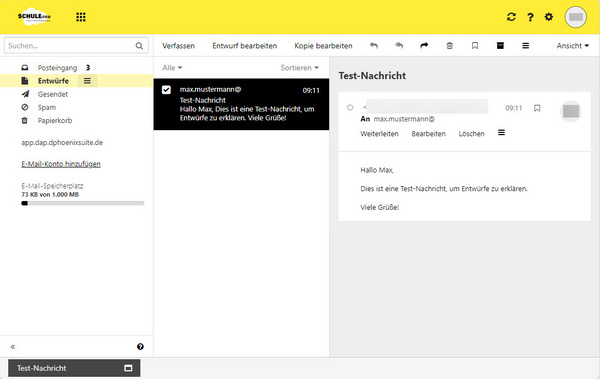Screen dimensions: 600x379
Task: Click the refresh sync icon in header
Action: 511,17
